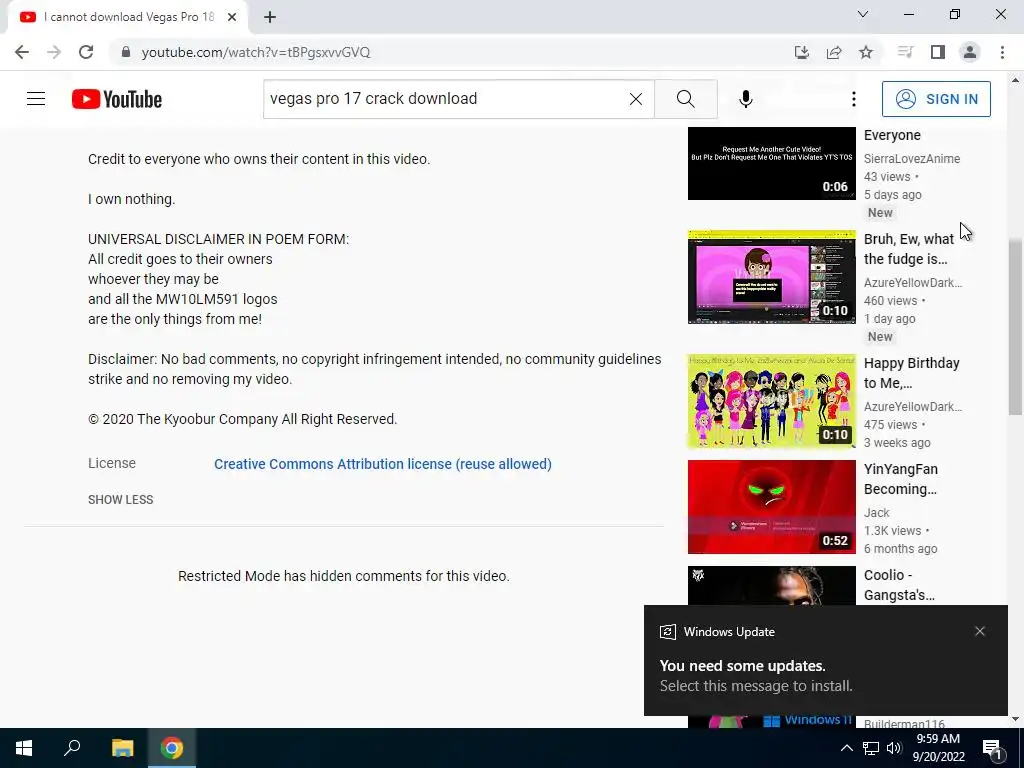The height and width of the screenshot is (768, 1024).
Task: Show hidden system tray icons
Action: pyautogui.click(x=846, y=748)
